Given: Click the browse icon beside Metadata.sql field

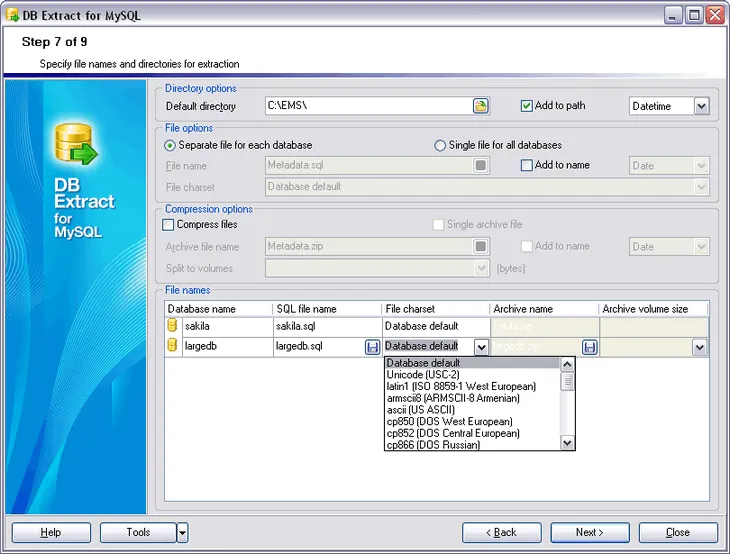Looking at the screenshot, I should (x=480, y=165).
